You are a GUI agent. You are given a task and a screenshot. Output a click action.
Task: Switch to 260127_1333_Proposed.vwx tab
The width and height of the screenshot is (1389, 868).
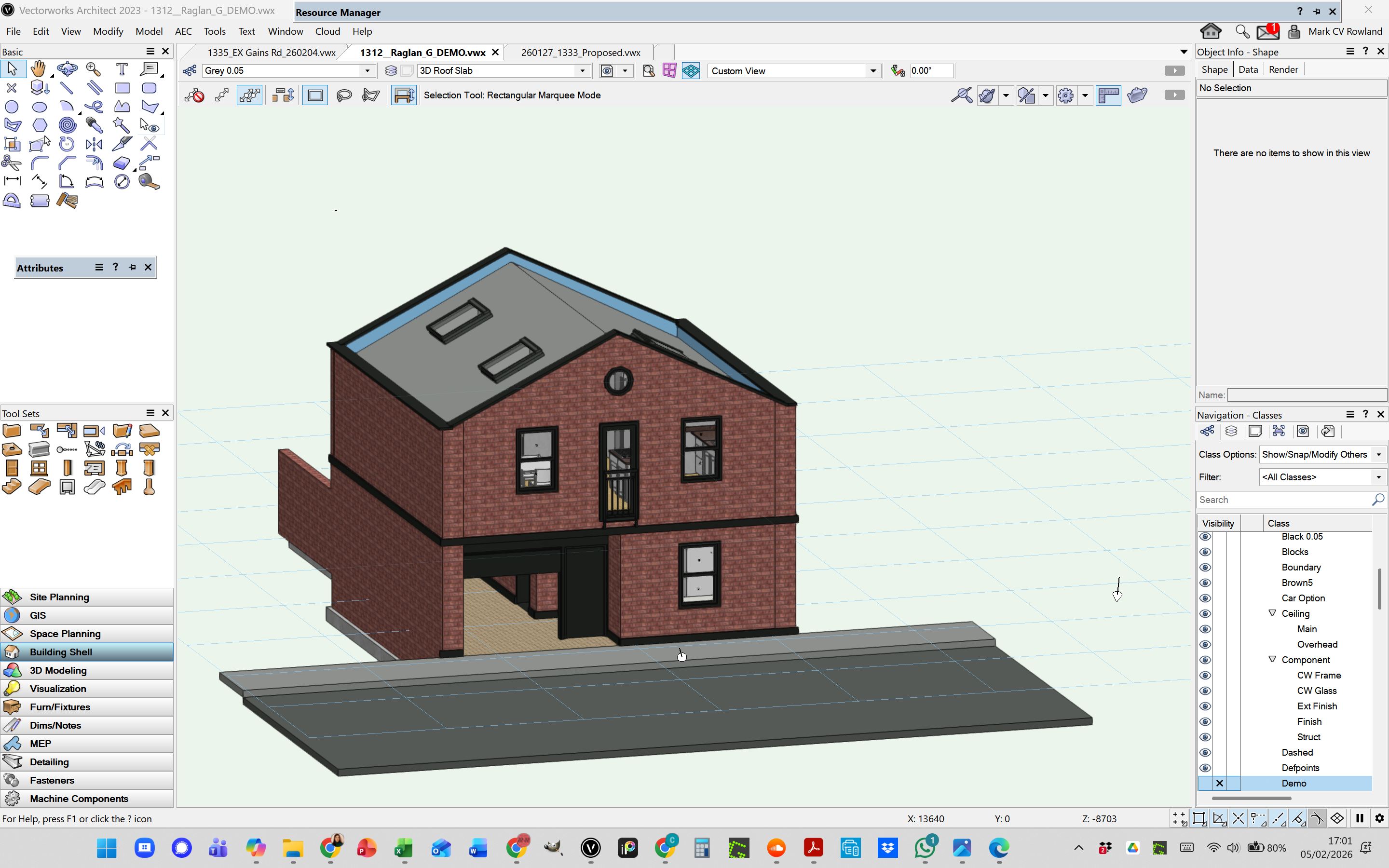580,53
